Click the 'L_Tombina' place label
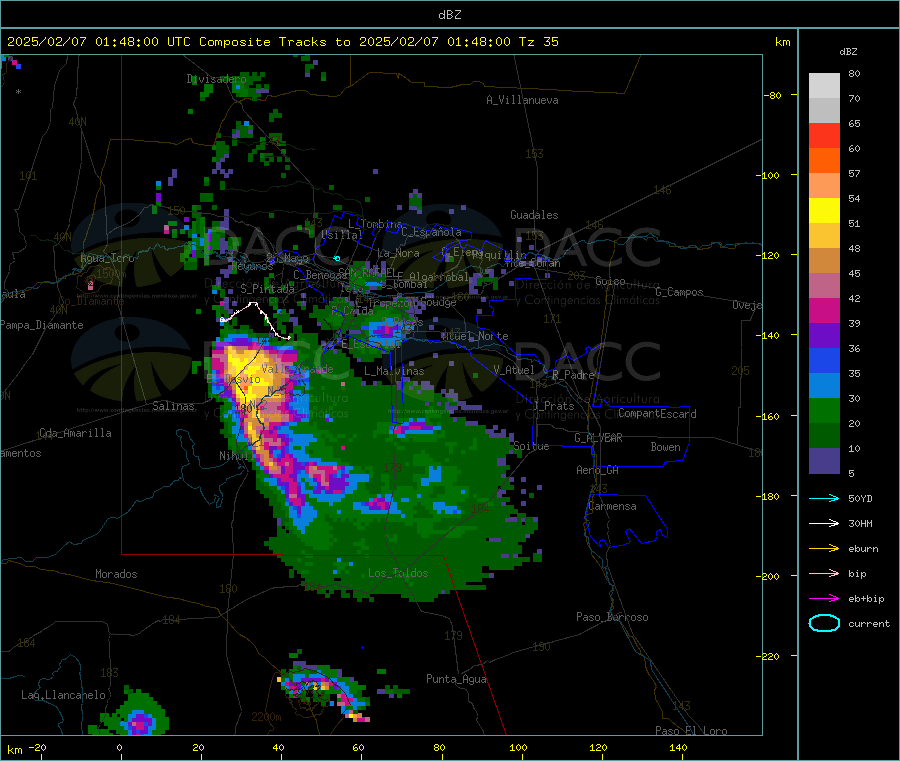The height and width of the screenshot is (761, 900). pos(375,224)
